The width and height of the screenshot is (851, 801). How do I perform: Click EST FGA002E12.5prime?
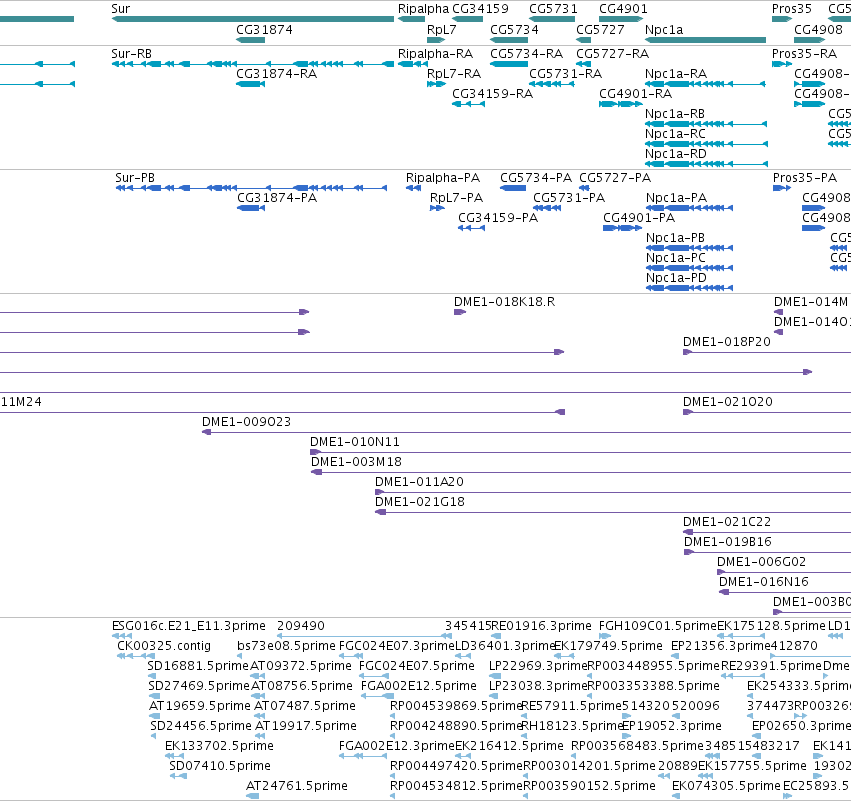point(377,696)
